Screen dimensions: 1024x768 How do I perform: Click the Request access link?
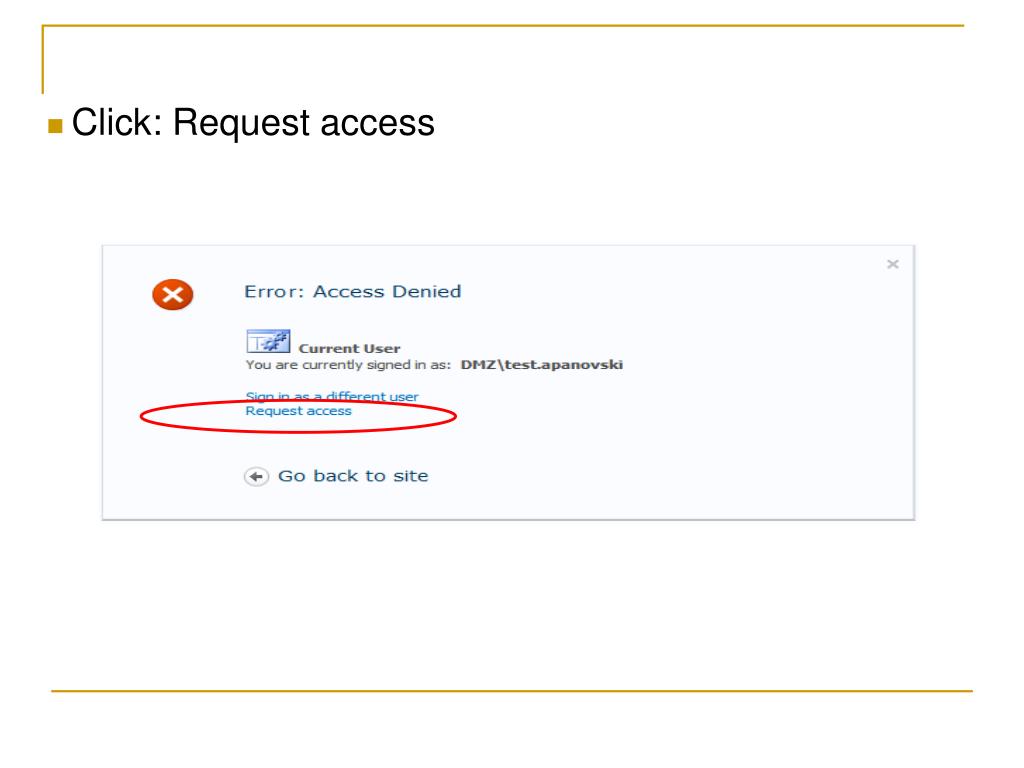pyautogui.click(x=298, y=411)
